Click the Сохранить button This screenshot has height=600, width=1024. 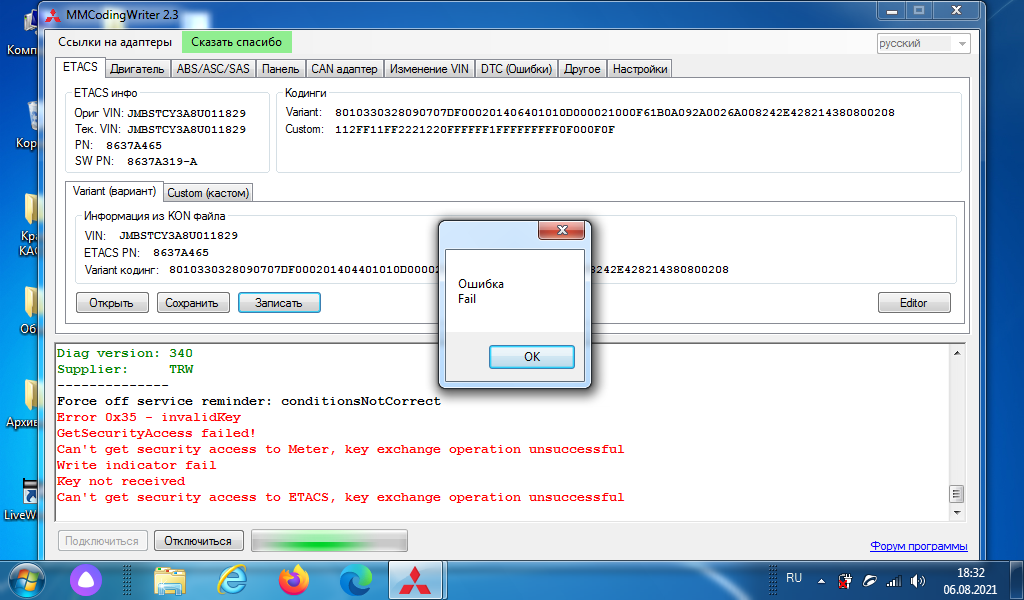(192, 303)
